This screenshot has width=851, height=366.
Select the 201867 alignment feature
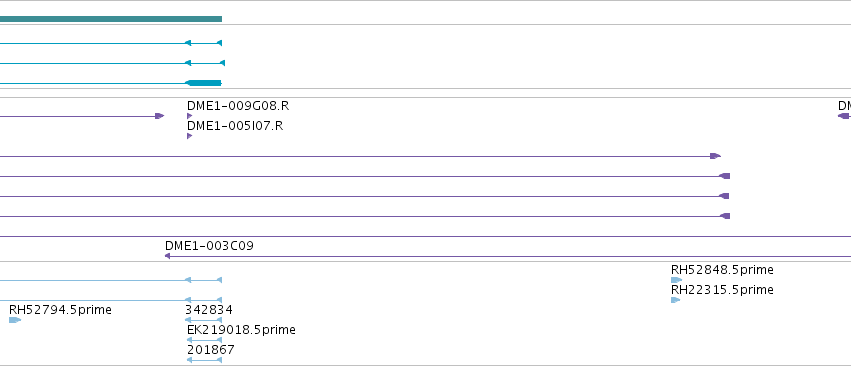pos(205,360)
